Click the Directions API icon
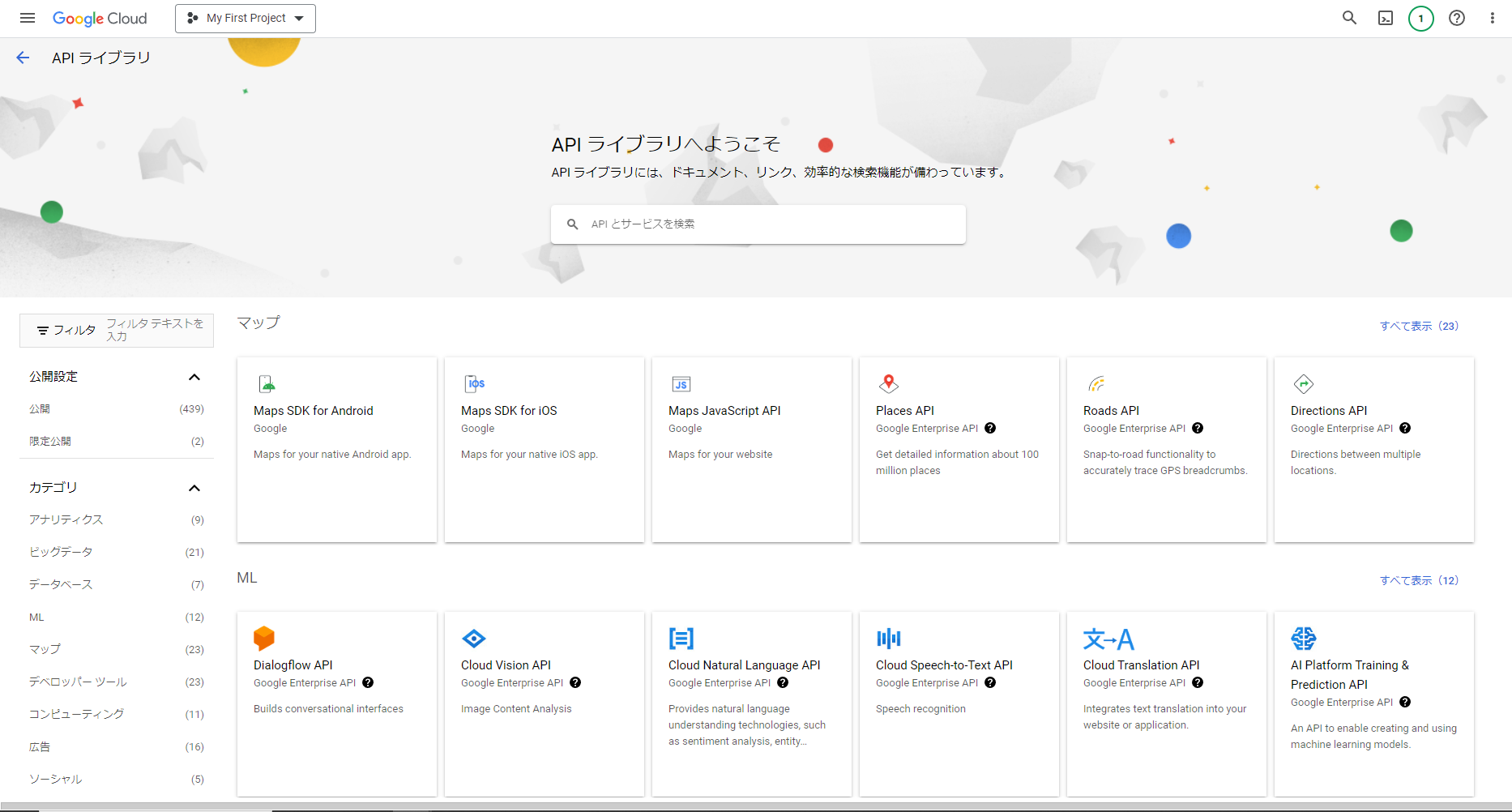The width and height of the screenshot is (1512, 812). click(1304, 383)
